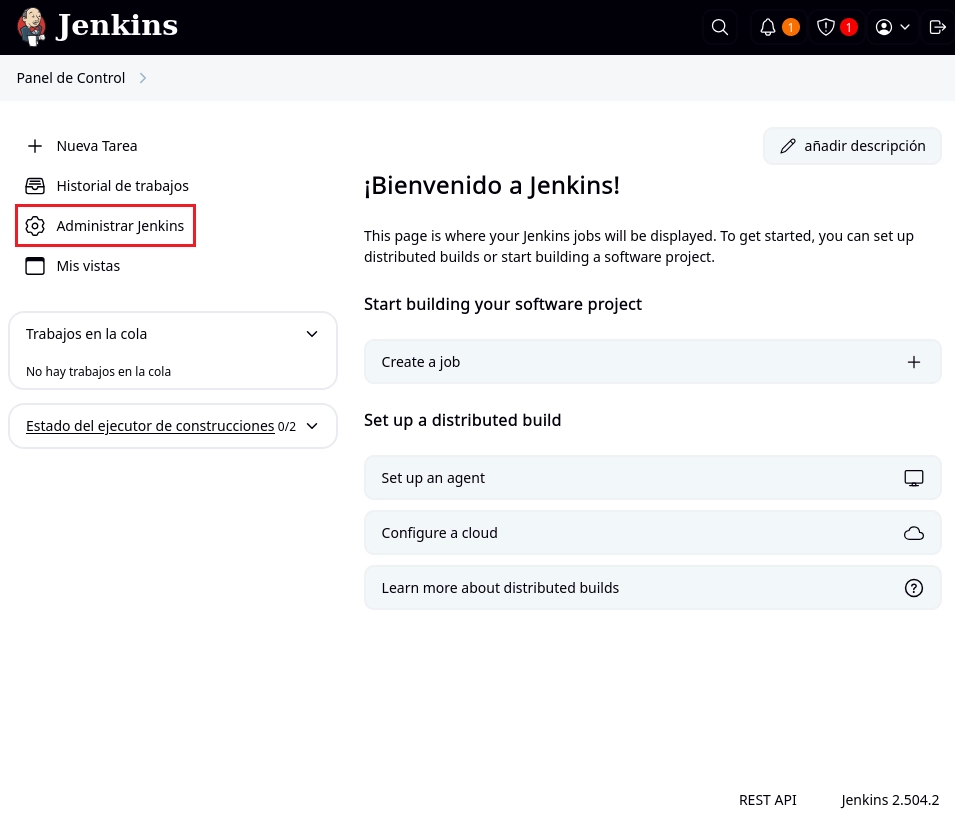Viewport: 955px width, 814px height.
Task: Click the monitor icon on Set up an agent
Action: [914, 478]
